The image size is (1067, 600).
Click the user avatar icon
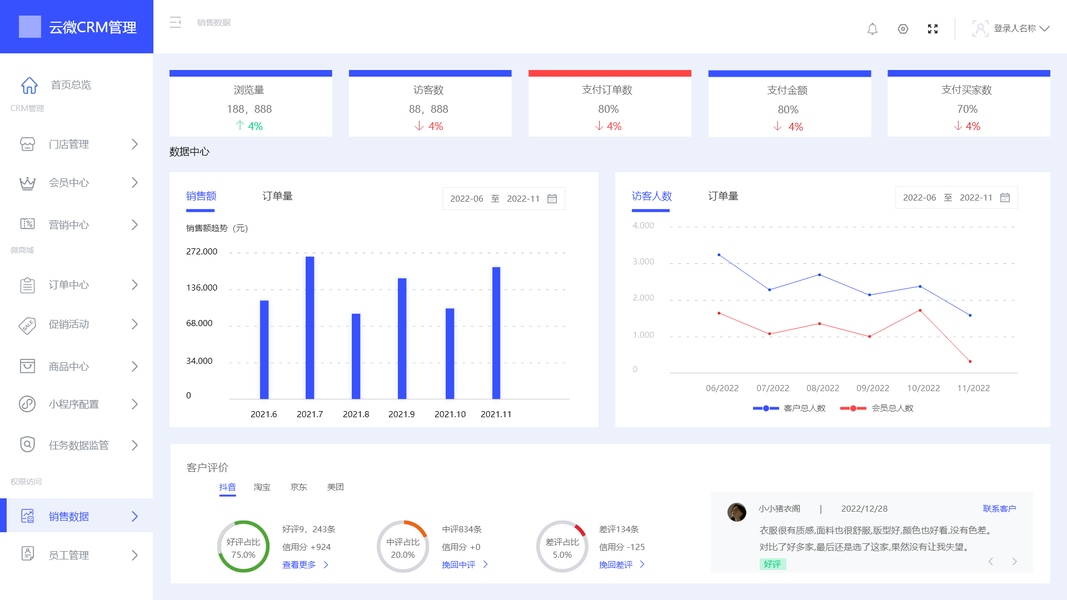point(980,29)
